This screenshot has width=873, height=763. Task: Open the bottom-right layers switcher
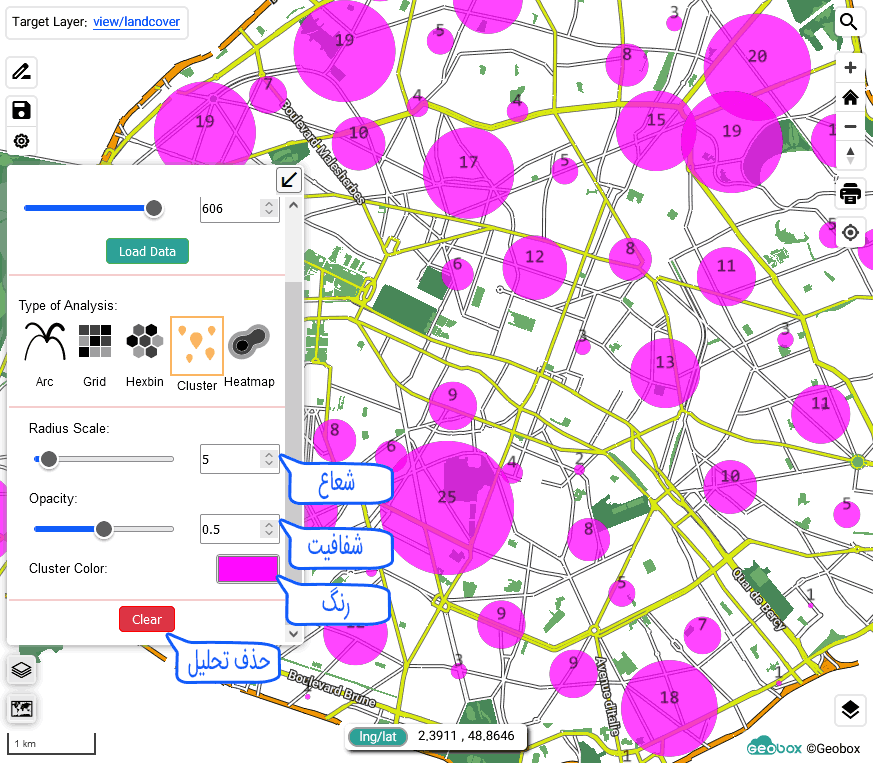coord(849,710)
